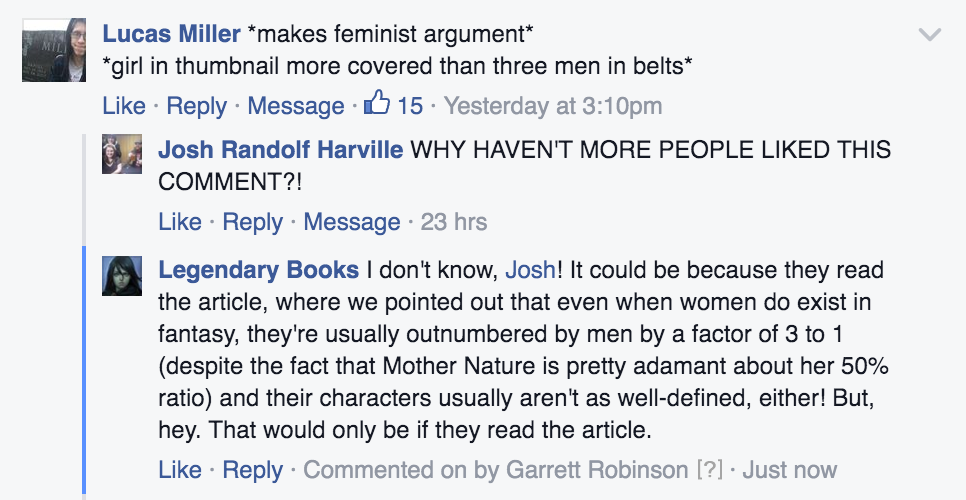Reply to Josh Randolf Harville's comment

point(252,221)
